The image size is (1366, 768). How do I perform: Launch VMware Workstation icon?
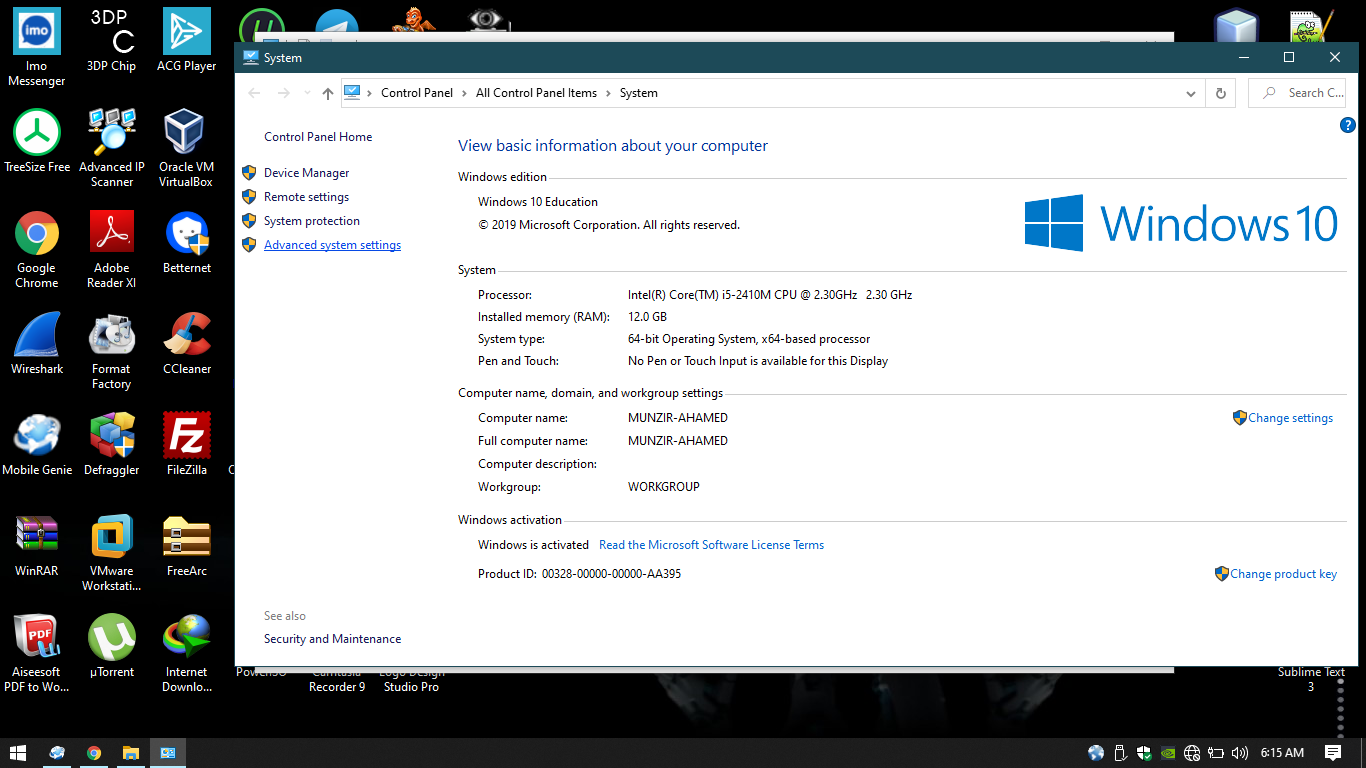111,552
